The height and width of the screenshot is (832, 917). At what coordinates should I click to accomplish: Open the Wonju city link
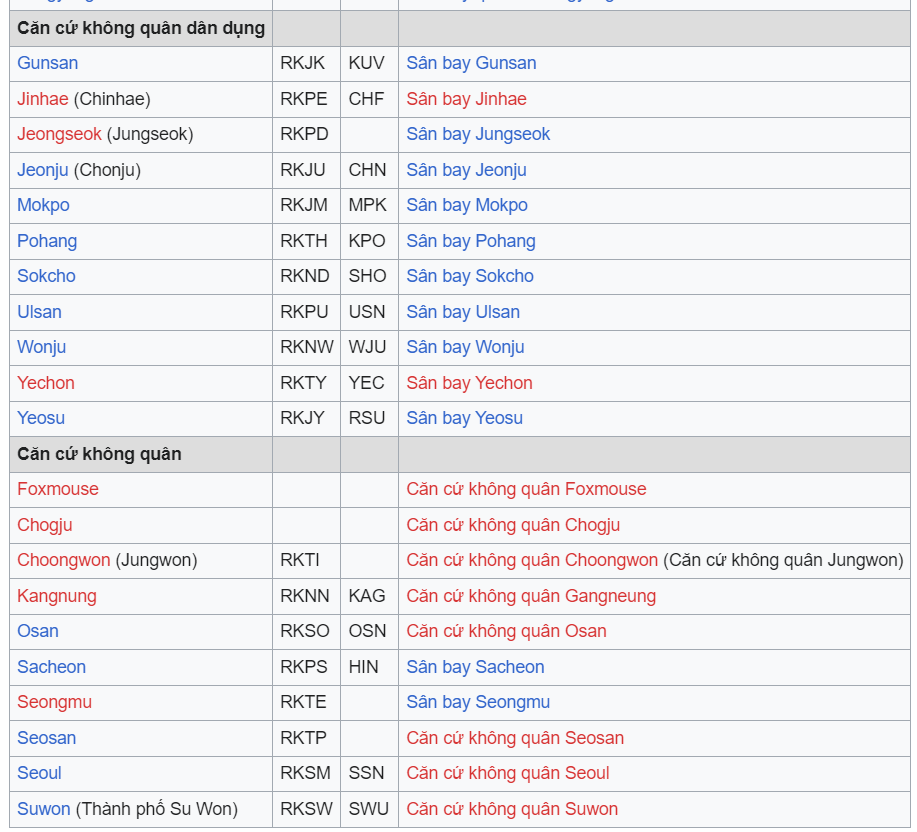coord(42,347)
